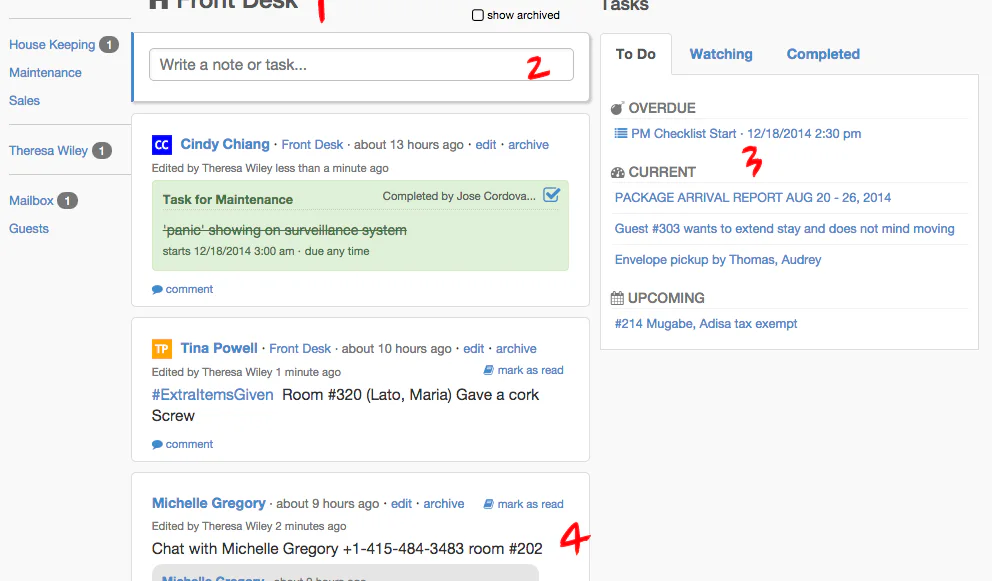
Task: Click Front Desk link in Cindy Chiang's post
Action: (x=312, y=145)
